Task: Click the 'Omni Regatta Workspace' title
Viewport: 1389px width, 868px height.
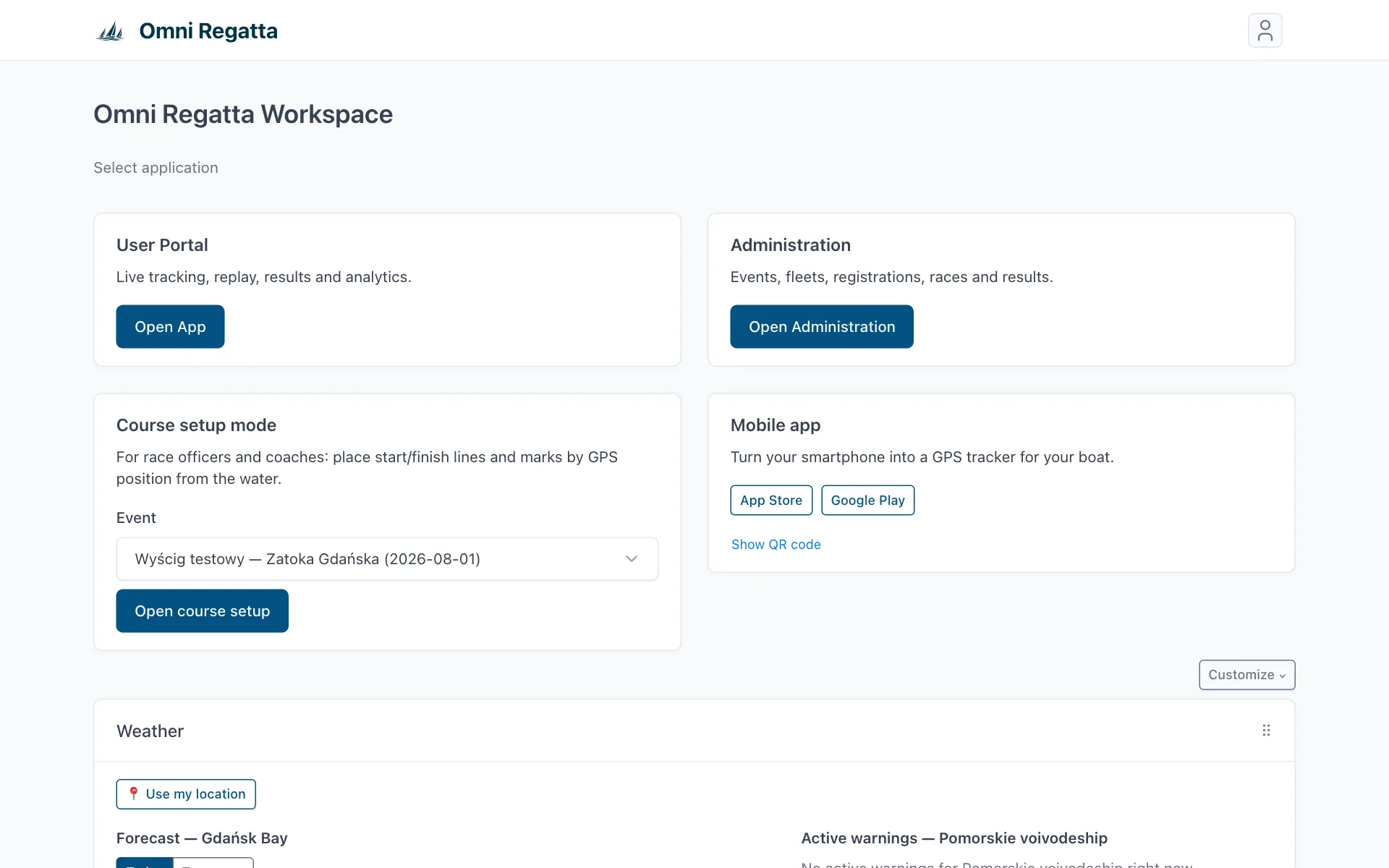Action: (243, 114)
